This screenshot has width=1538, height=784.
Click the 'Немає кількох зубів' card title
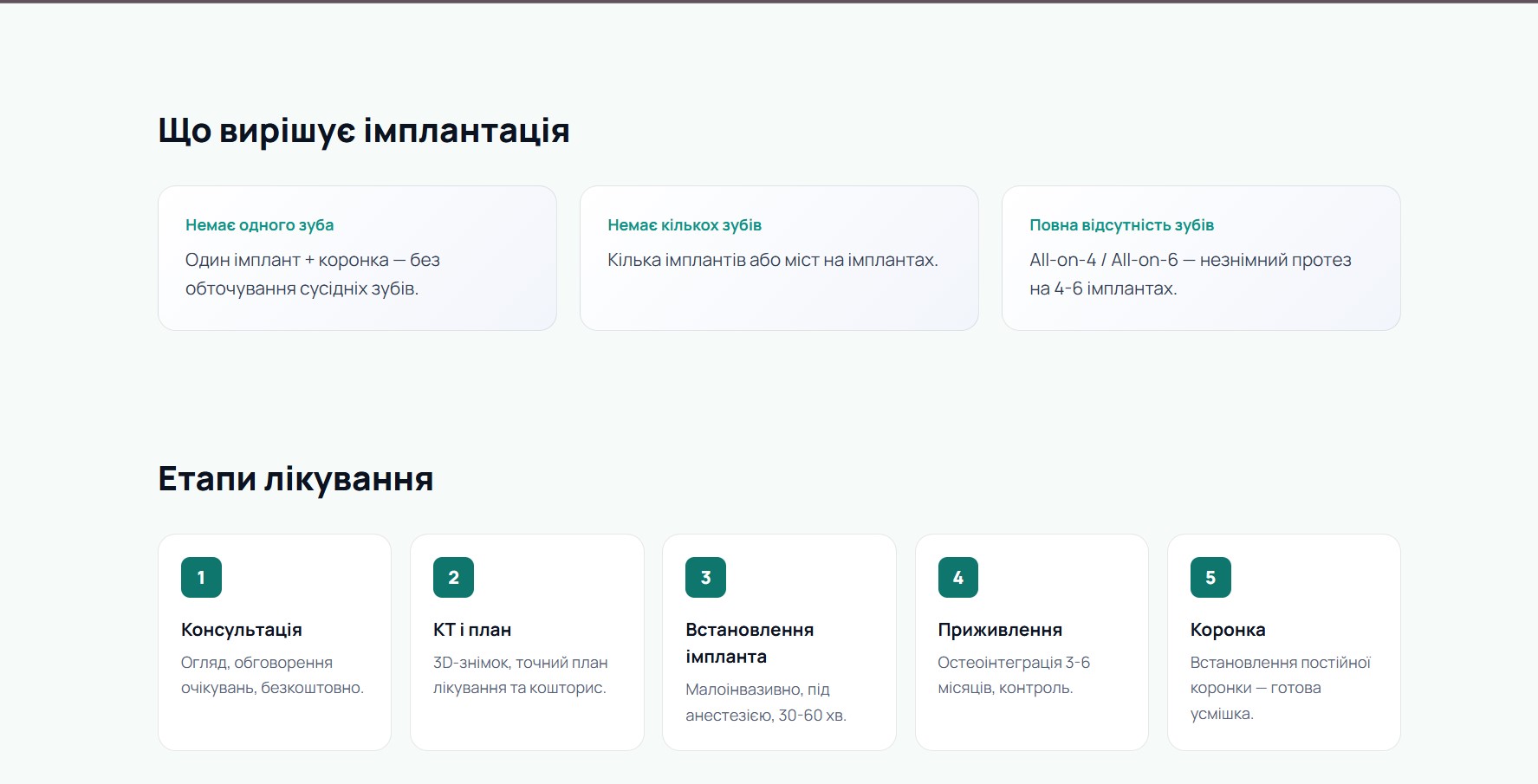click(x=685, y=225)
